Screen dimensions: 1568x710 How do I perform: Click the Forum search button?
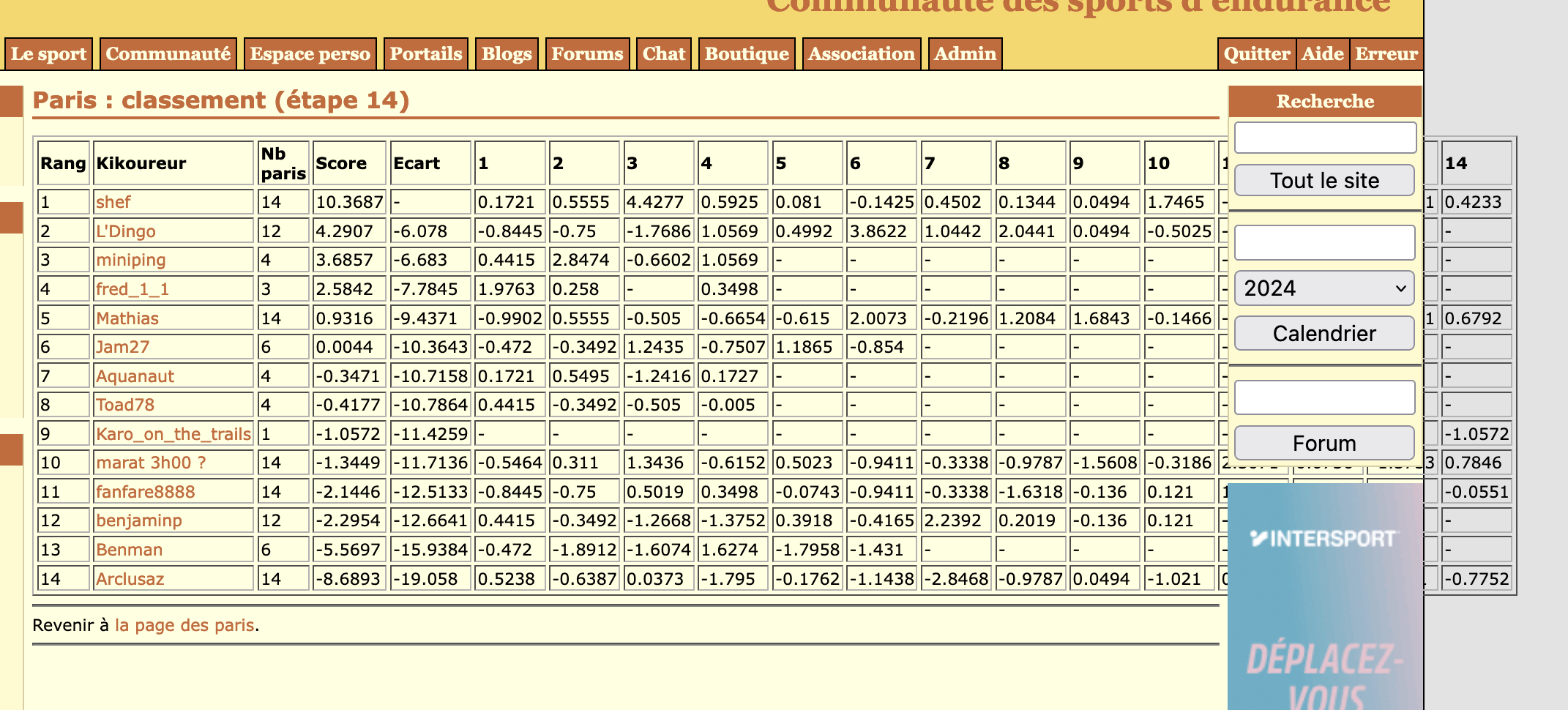point(1324,444)
